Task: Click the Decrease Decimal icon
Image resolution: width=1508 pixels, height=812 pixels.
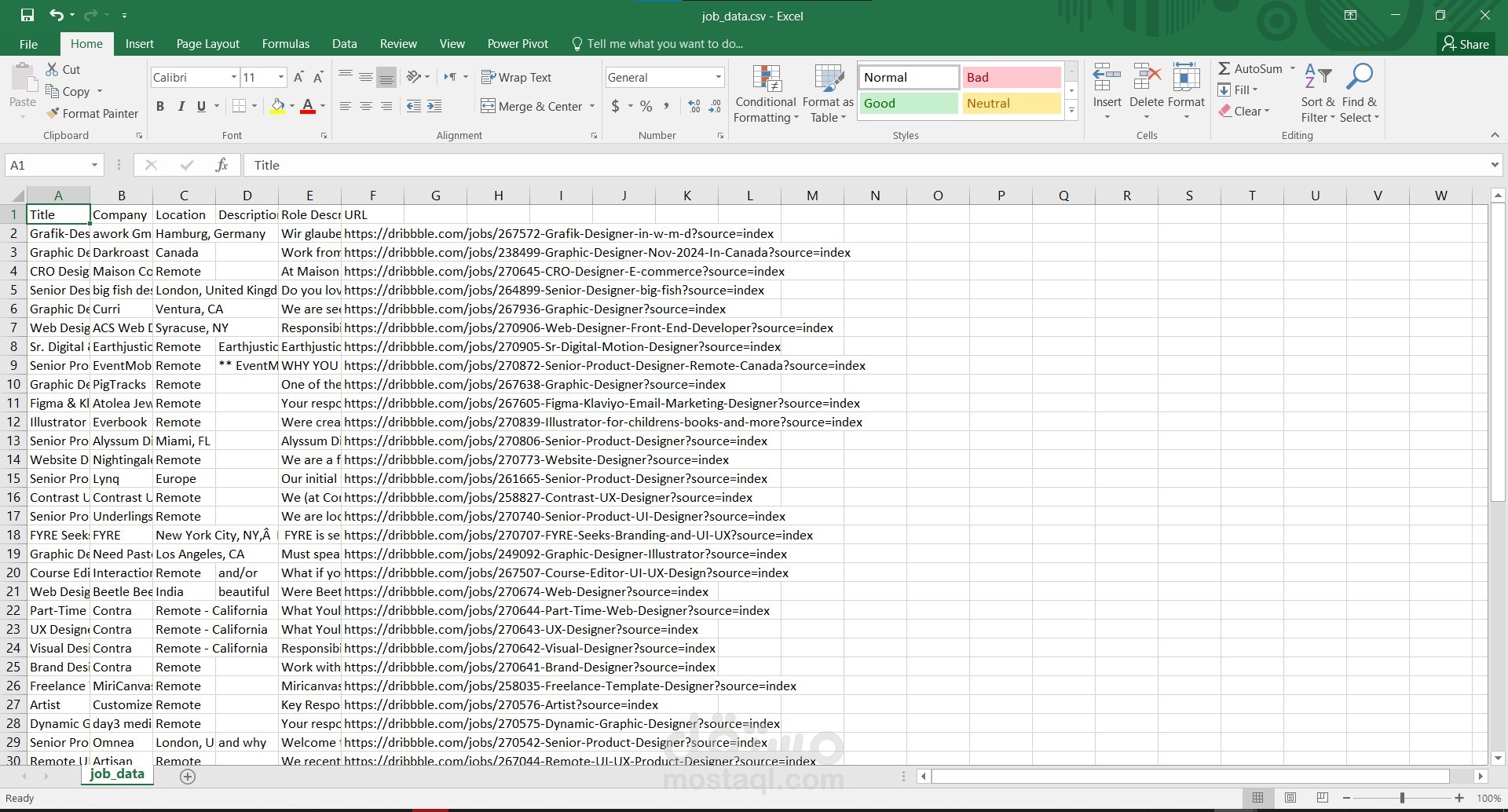Action: [x=715, y=106]
